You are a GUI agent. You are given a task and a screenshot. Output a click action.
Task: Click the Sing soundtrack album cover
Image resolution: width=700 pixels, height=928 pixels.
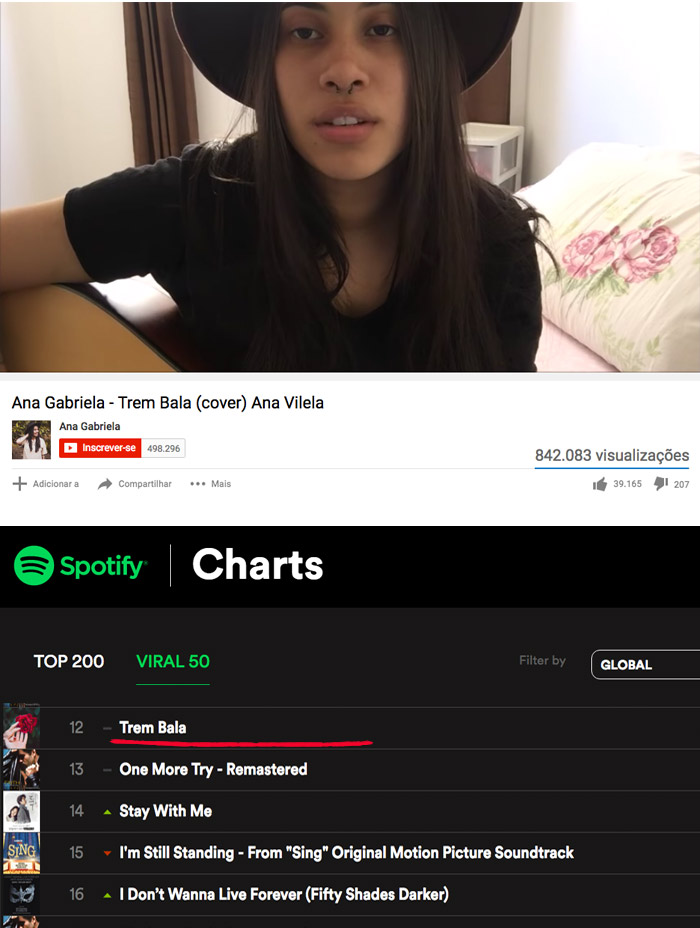(22, 853)
